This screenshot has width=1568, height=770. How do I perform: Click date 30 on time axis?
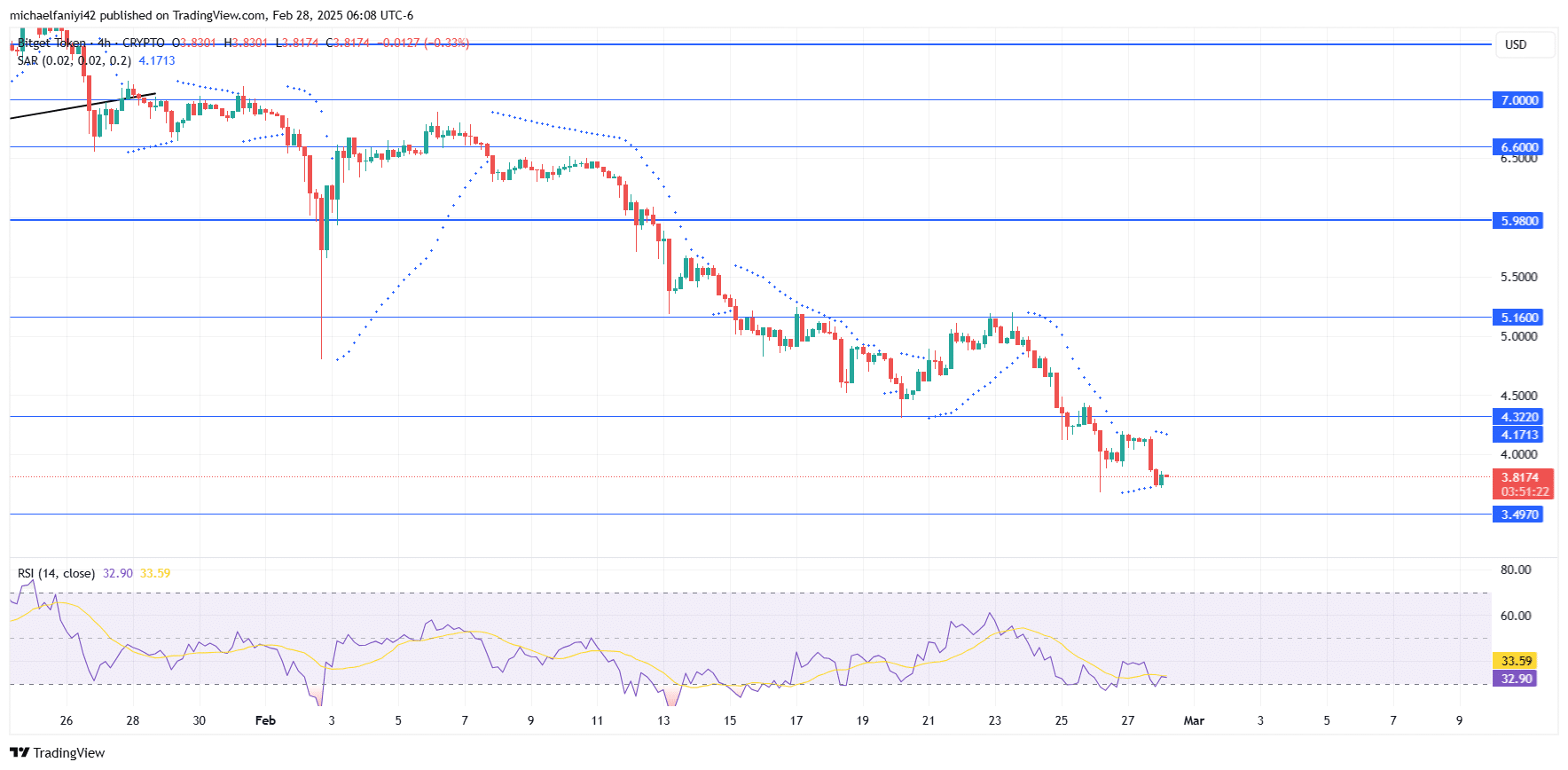(x=199, y=720)
